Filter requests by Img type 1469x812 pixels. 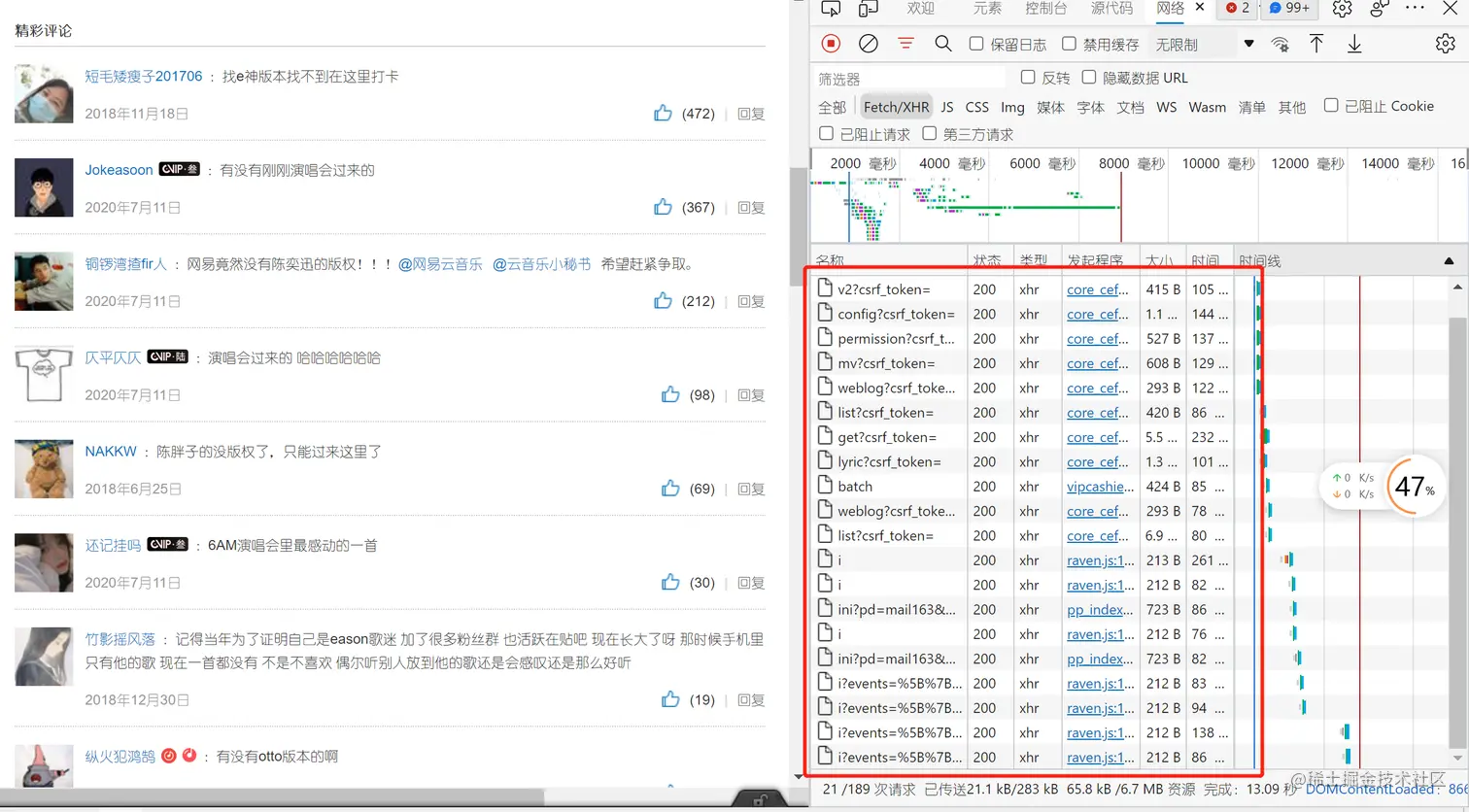coord(1012,107)
